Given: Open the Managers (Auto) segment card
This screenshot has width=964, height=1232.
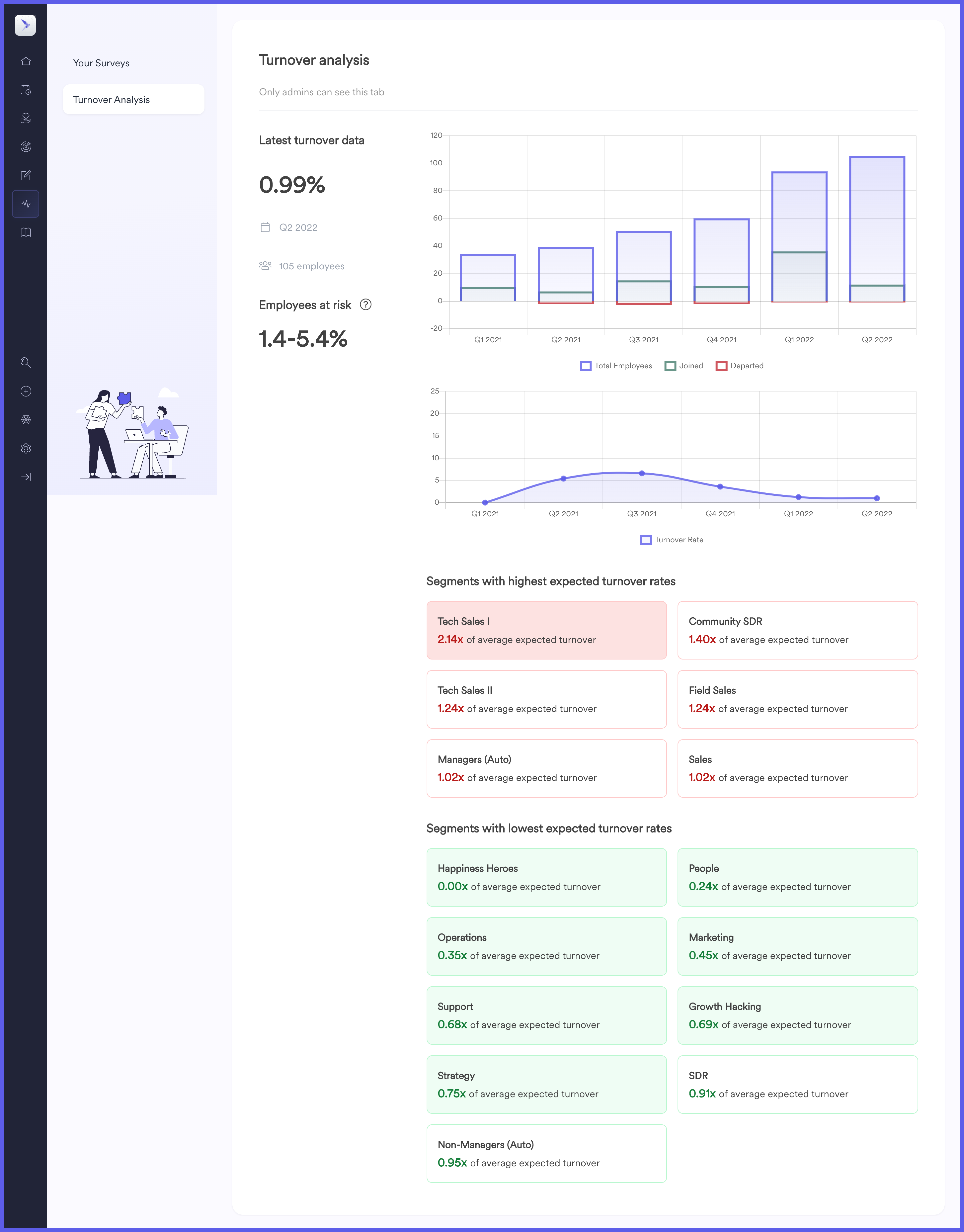Looking at the screenshot, I should click(546, 768).
